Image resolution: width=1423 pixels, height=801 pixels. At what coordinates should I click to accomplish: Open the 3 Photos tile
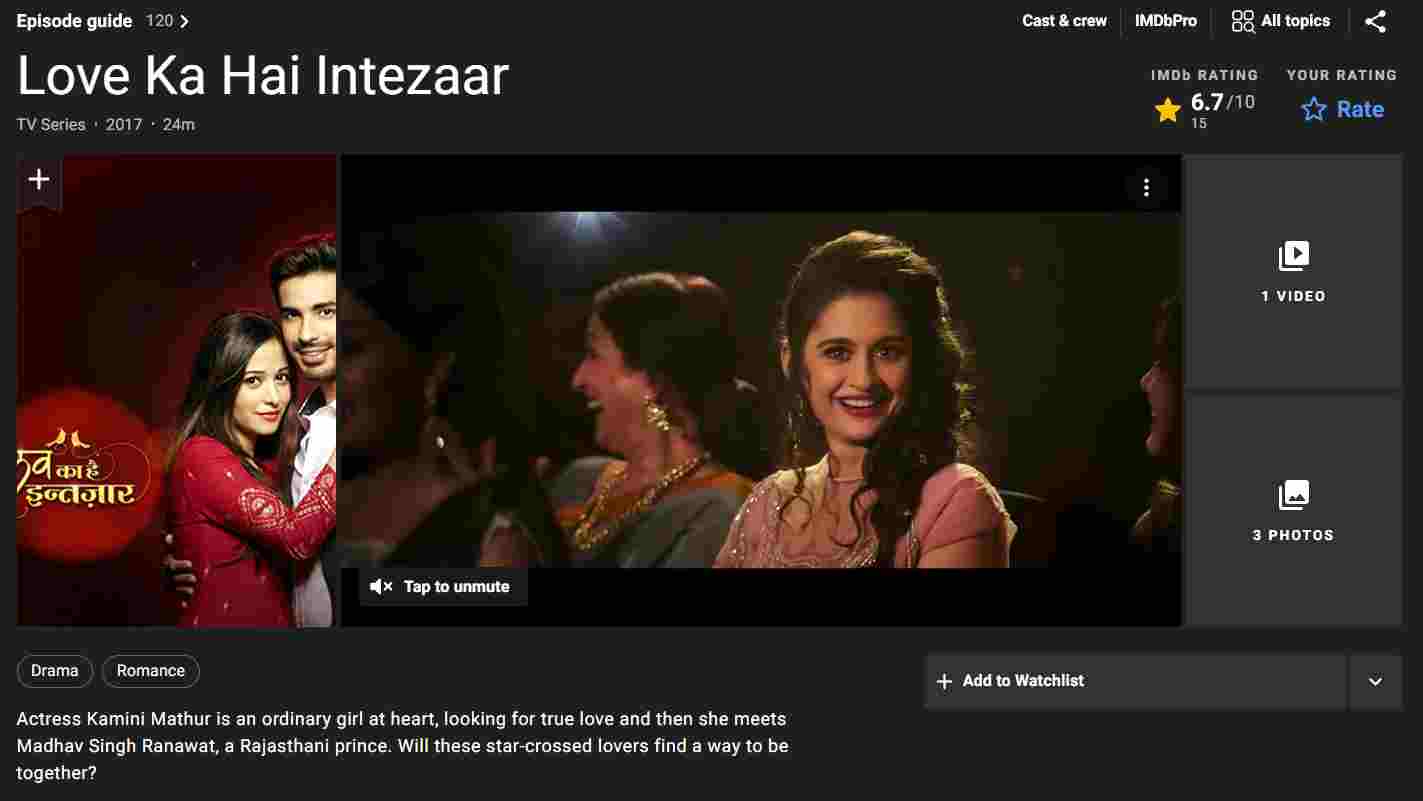pos(1293,510)
